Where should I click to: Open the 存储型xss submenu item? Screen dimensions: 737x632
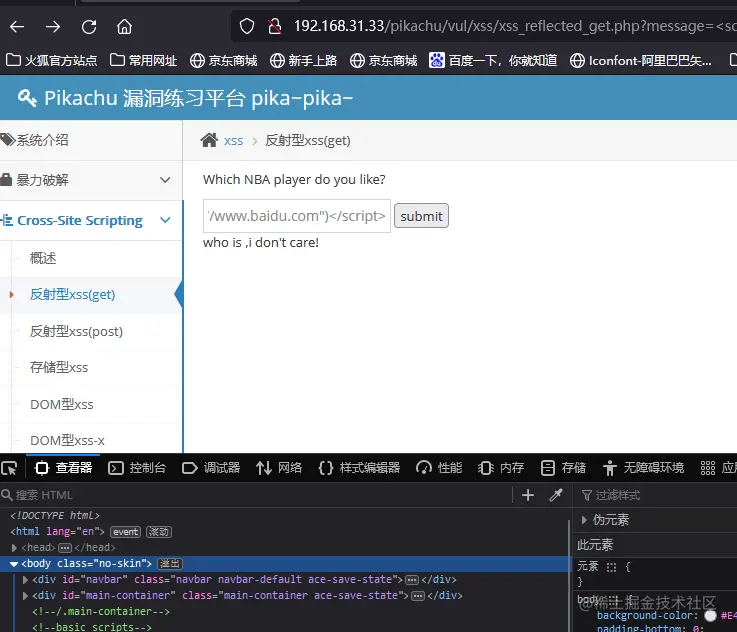pos(59,367)
